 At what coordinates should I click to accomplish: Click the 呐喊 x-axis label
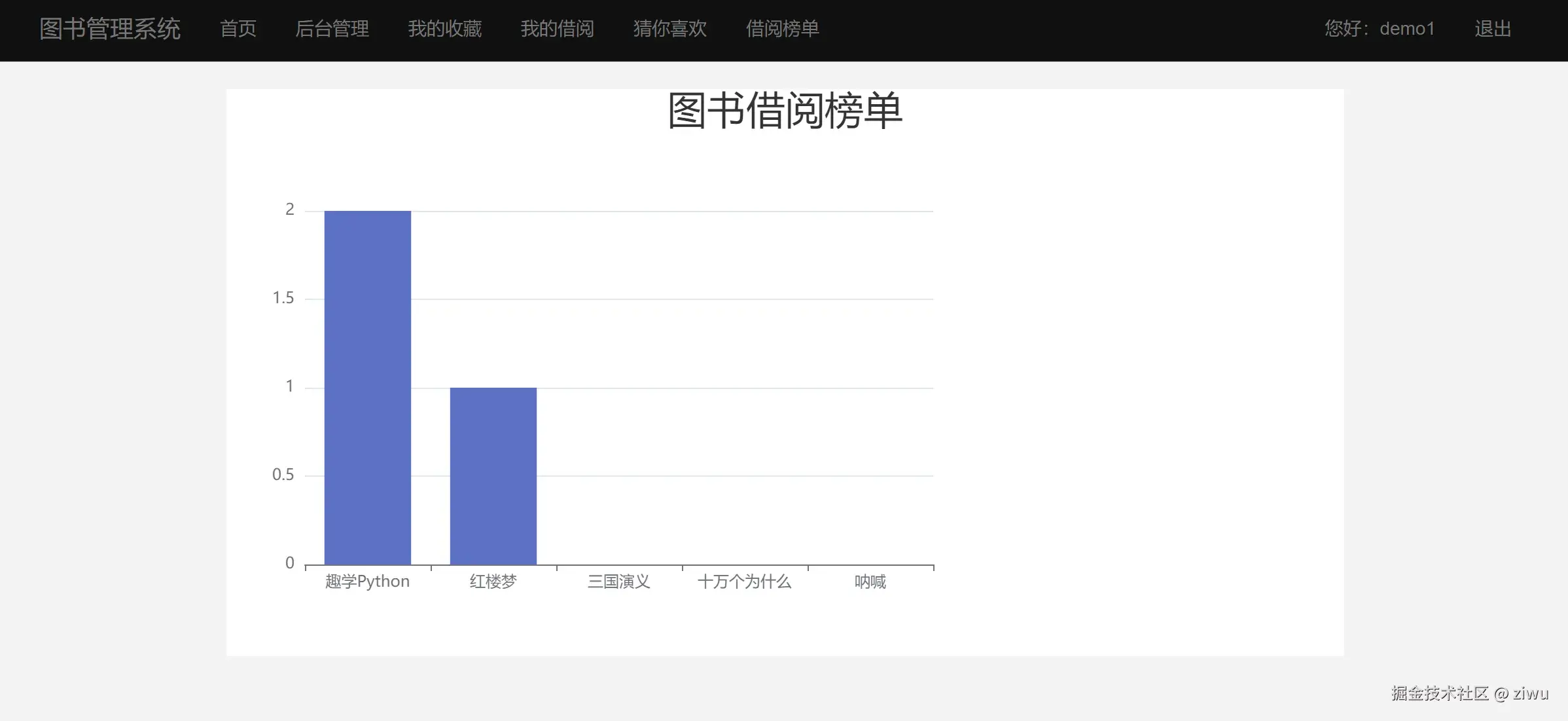[x=870, y=582]
